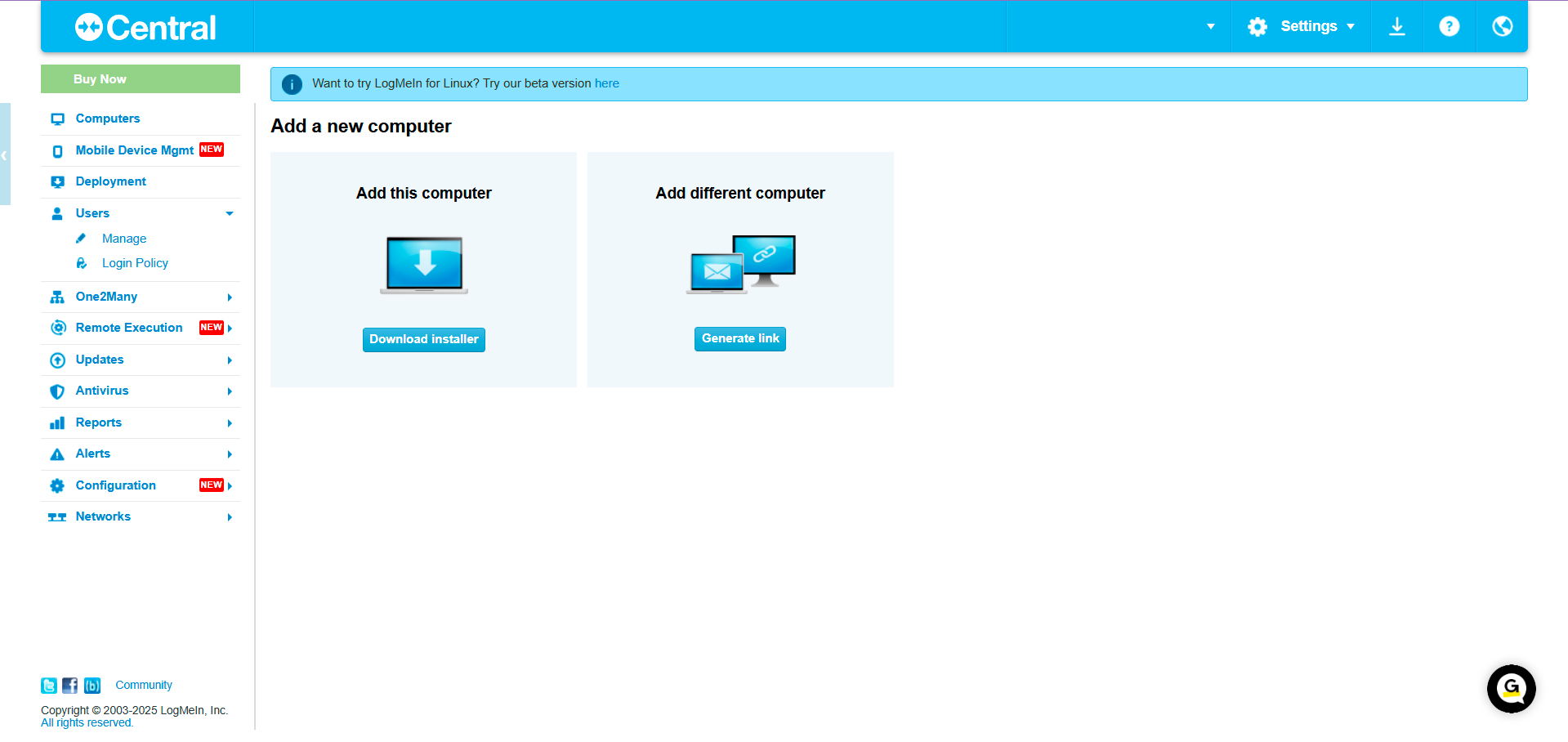The image size is (1568, 742).
Task: Click the Buy Now button
Action: pos(141,79)
